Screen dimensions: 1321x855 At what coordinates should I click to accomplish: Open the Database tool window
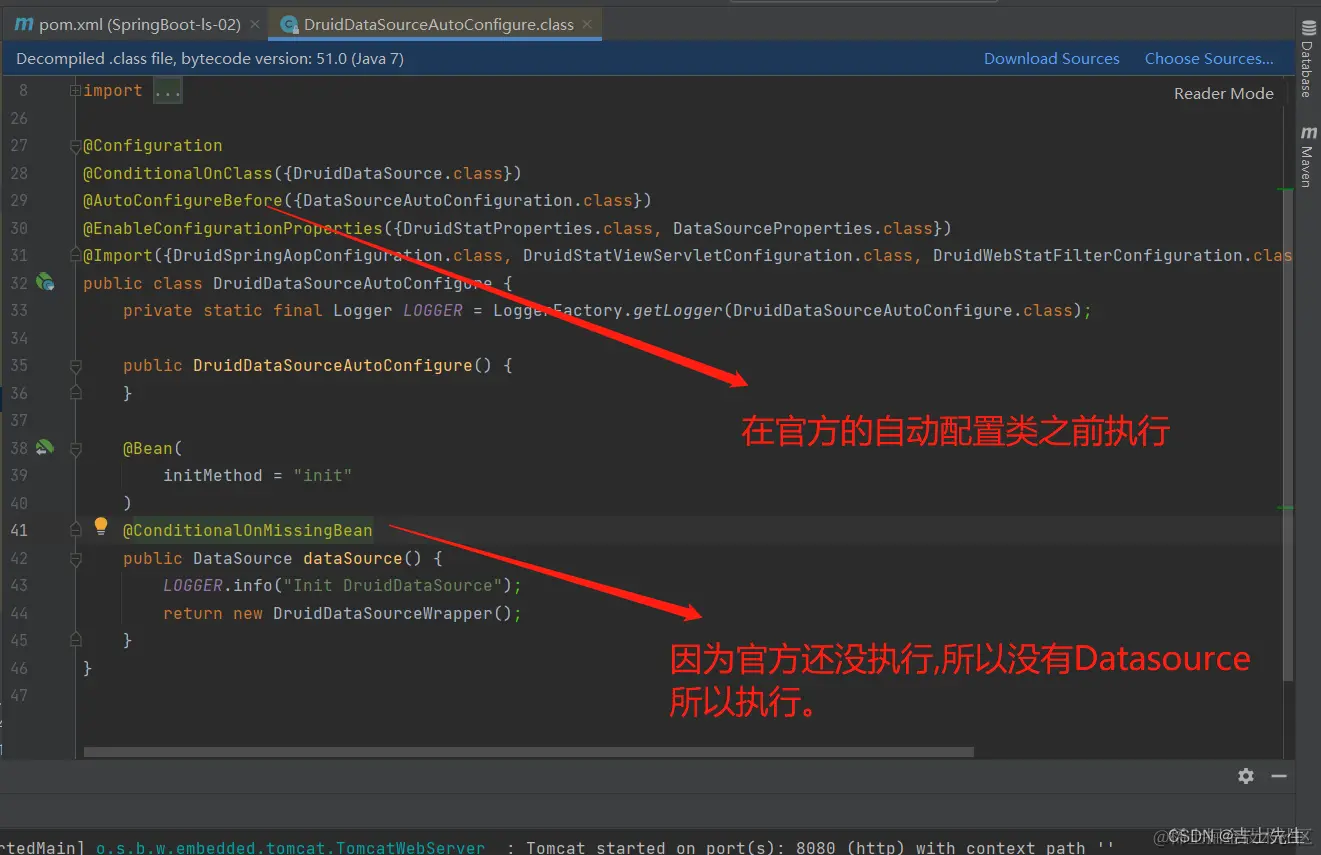click(x=1306, y=58)
